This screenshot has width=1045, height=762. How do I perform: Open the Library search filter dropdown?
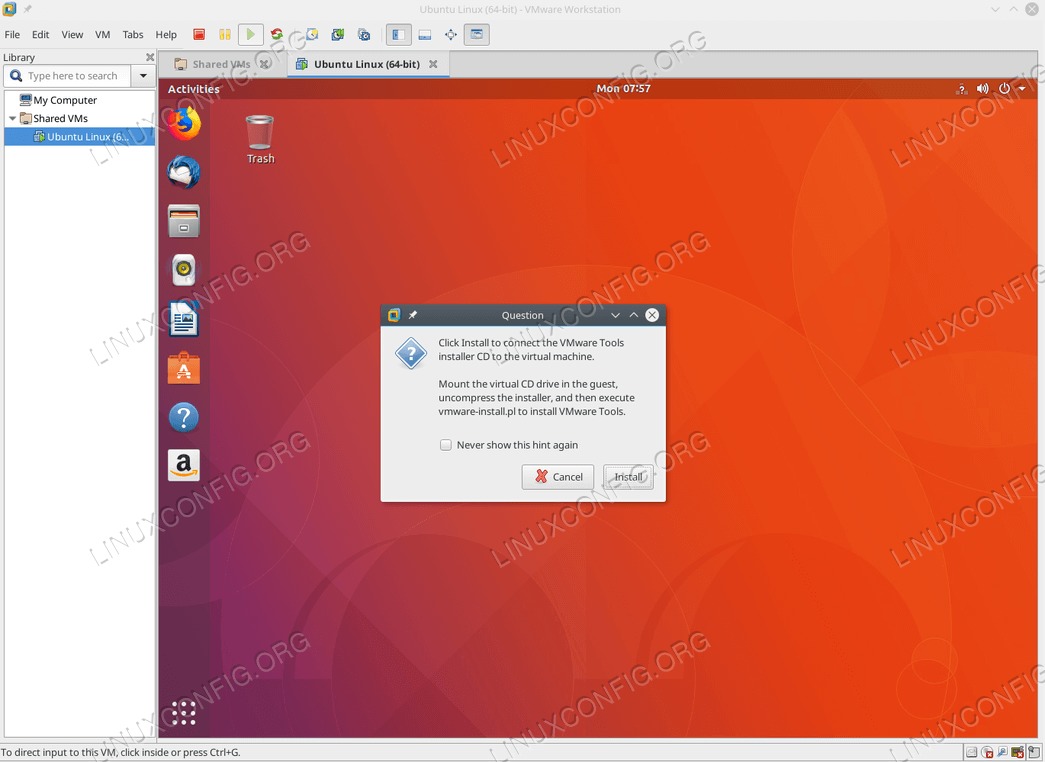[143, 76]
